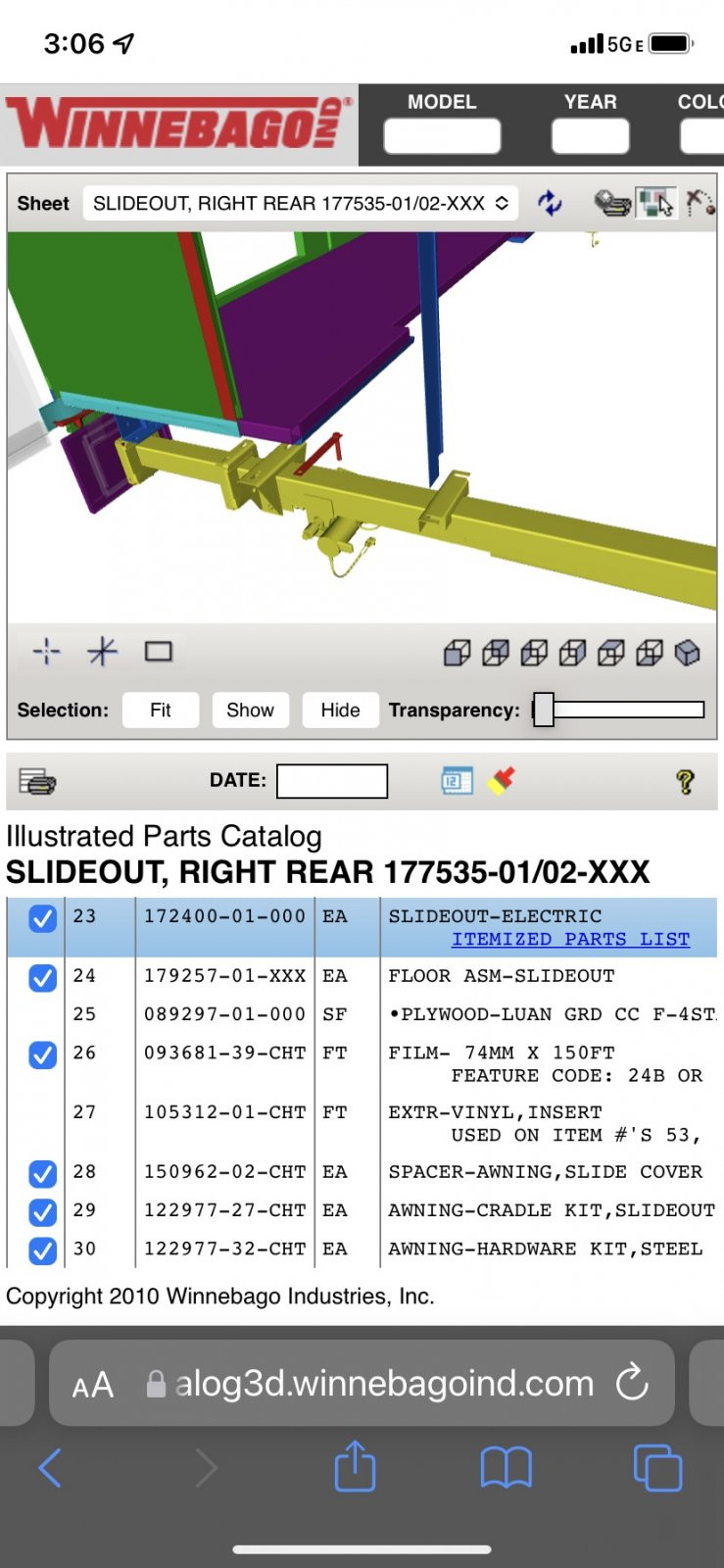Screen dimensions: 724x1568
Task: Click the print 3D view icon beside Sheet
Action: [x=612, y=203]
